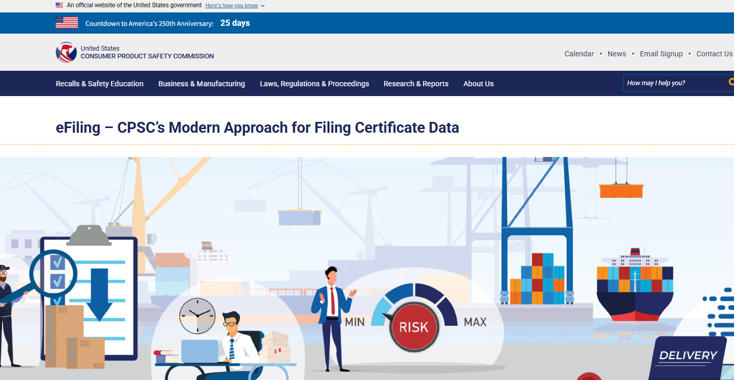
Task: Click the American flag in countdown bar
Action: (67, 22)
